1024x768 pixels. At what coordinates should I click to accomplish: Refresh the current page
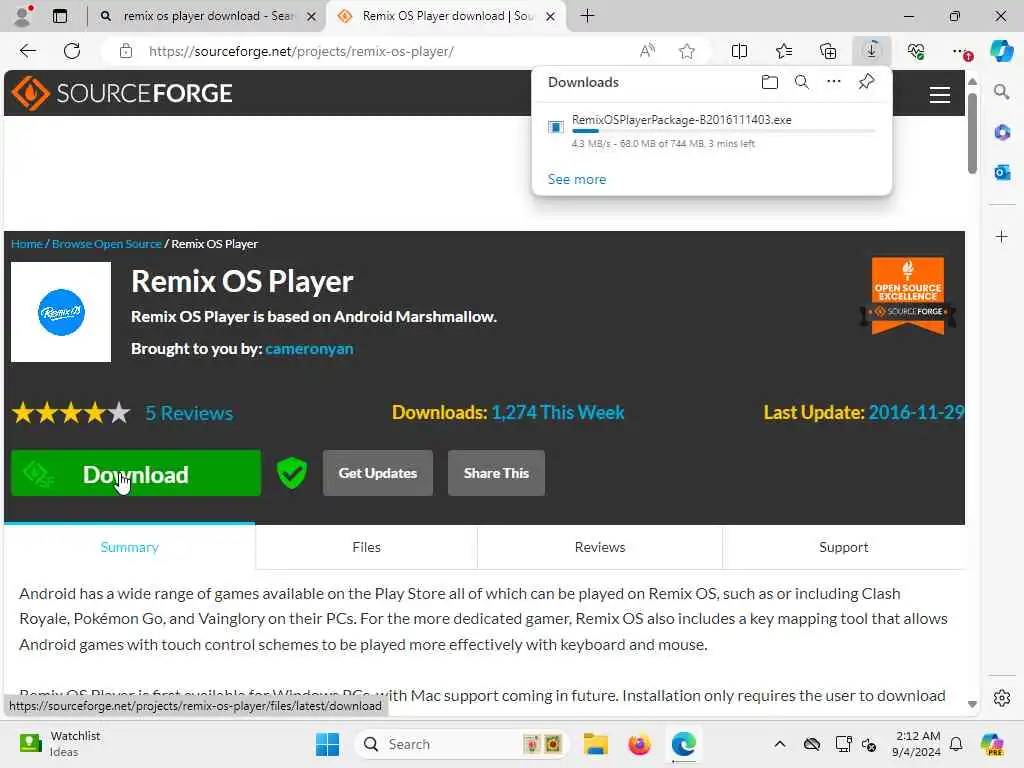tap(72, 51)
